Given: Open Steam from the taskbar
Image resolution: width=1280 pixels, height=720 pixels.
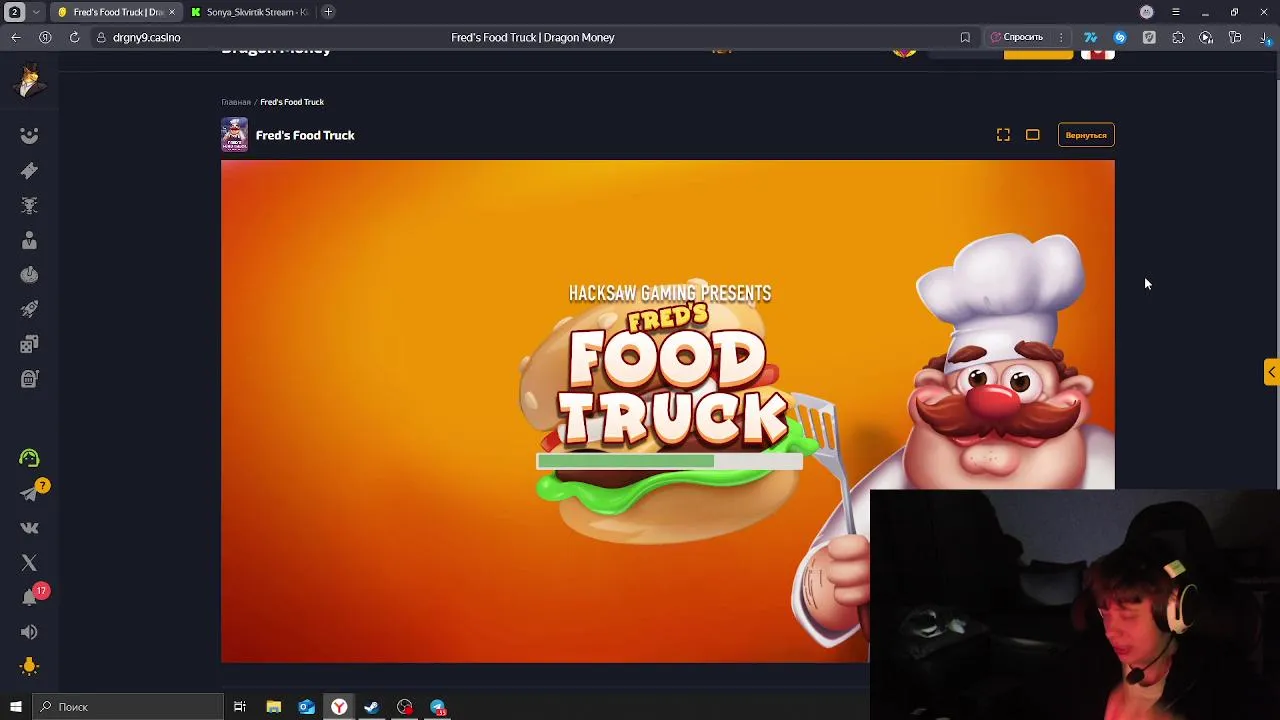Looking at the screenshot, I should pos(372,707).
